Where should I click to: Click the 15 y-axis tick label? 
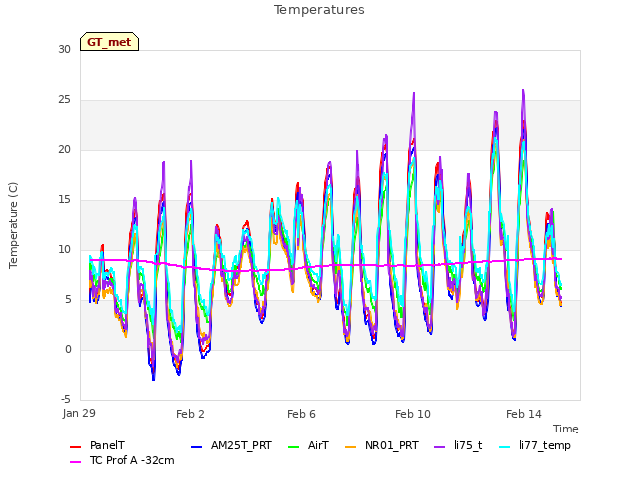(x=64, y=200)
